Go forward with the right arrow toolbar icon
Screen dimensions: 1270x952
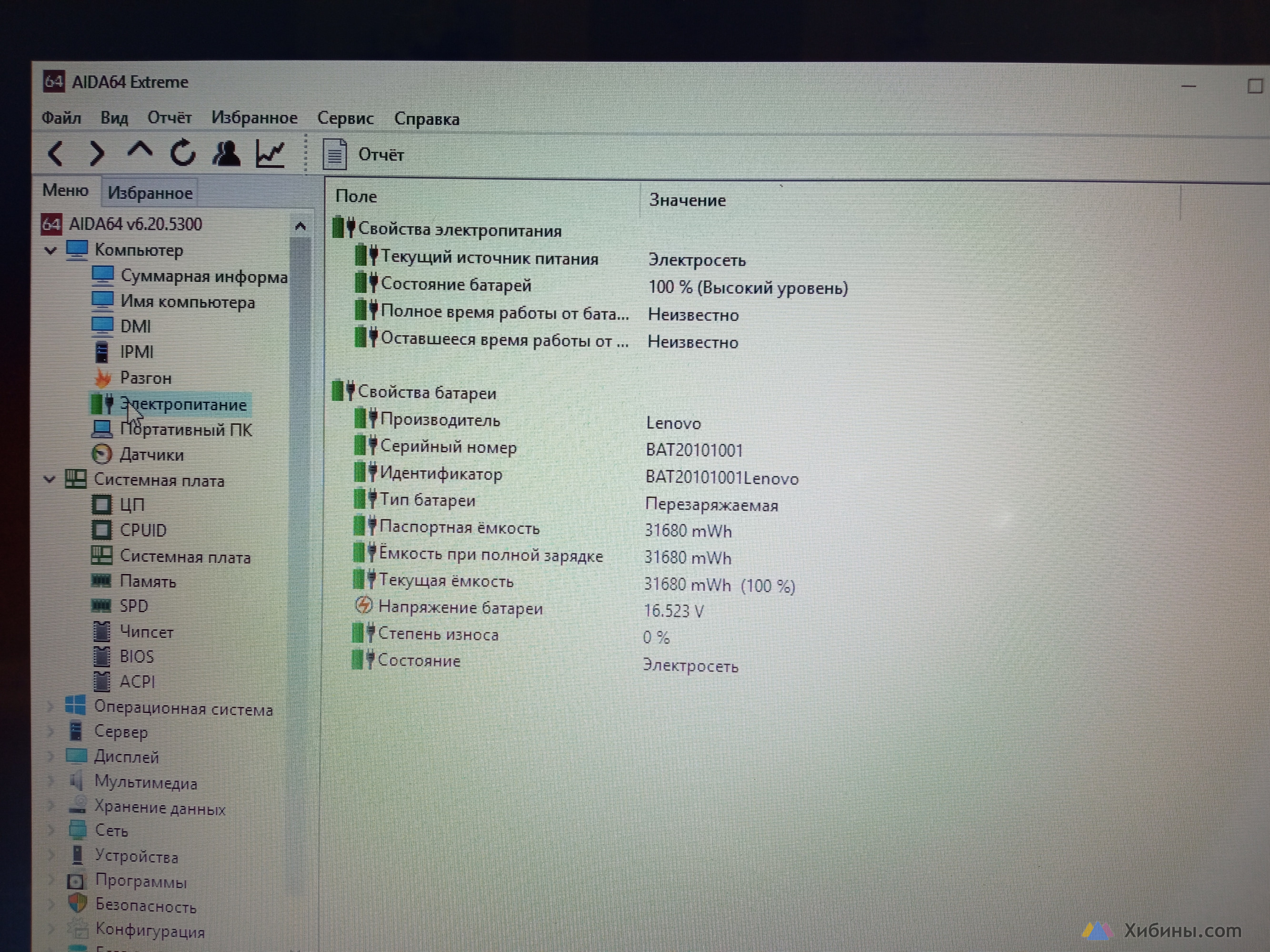click(97, 154)
